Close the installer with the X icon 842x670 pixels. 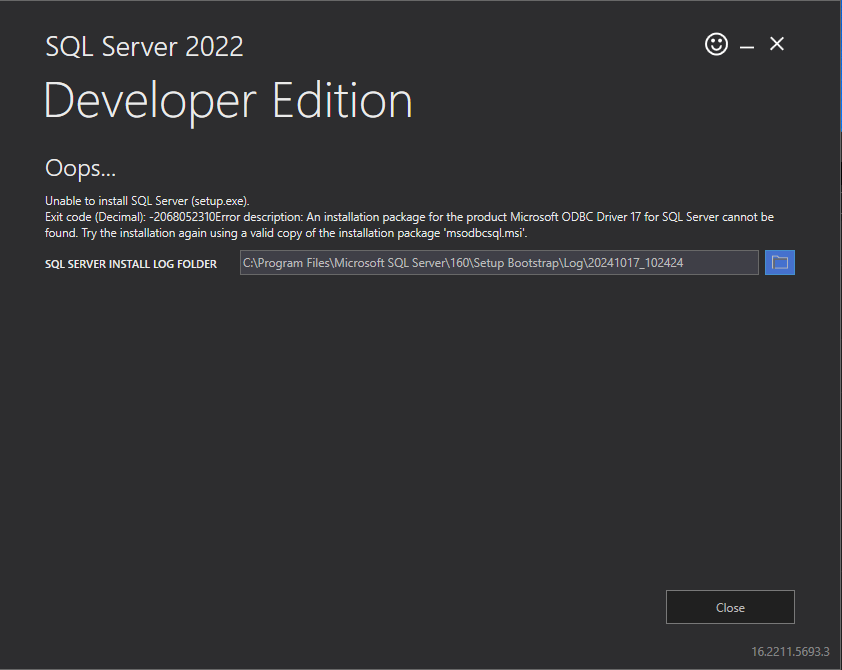pos(776,44)
